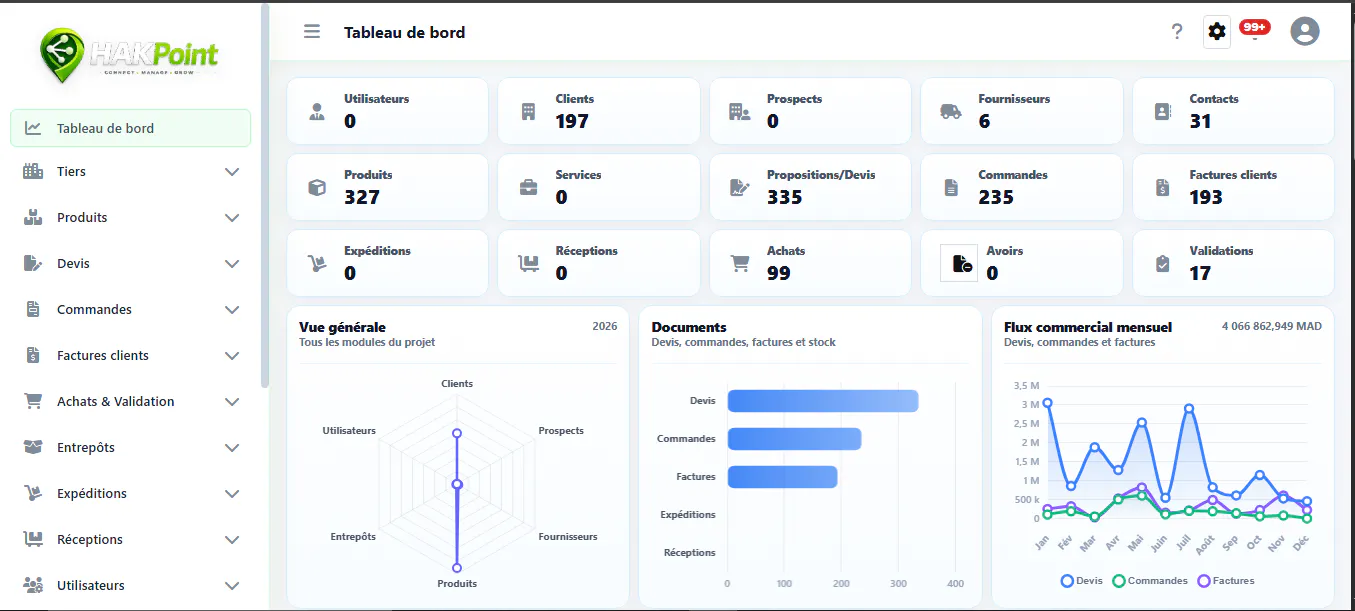Click the Validations clipboard-check icon
Screen dimensions: 1355x611
coord(1162,263)
